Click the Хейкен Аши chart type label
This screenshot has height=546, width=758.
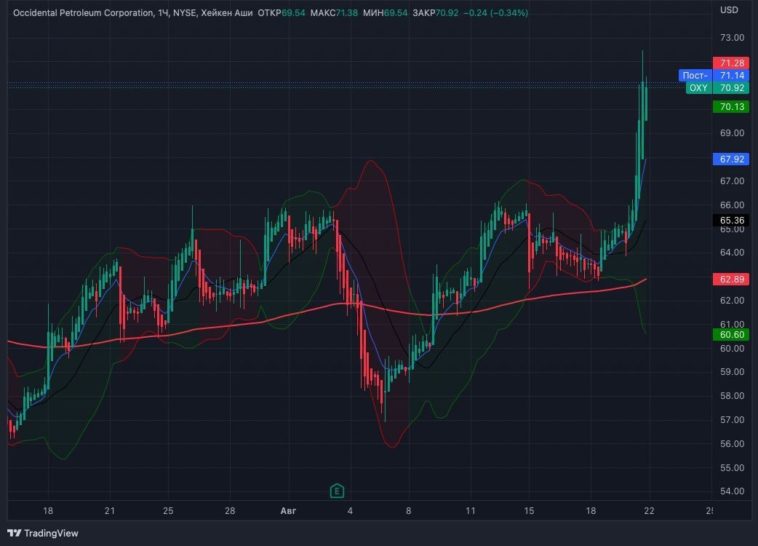[228, 13]
